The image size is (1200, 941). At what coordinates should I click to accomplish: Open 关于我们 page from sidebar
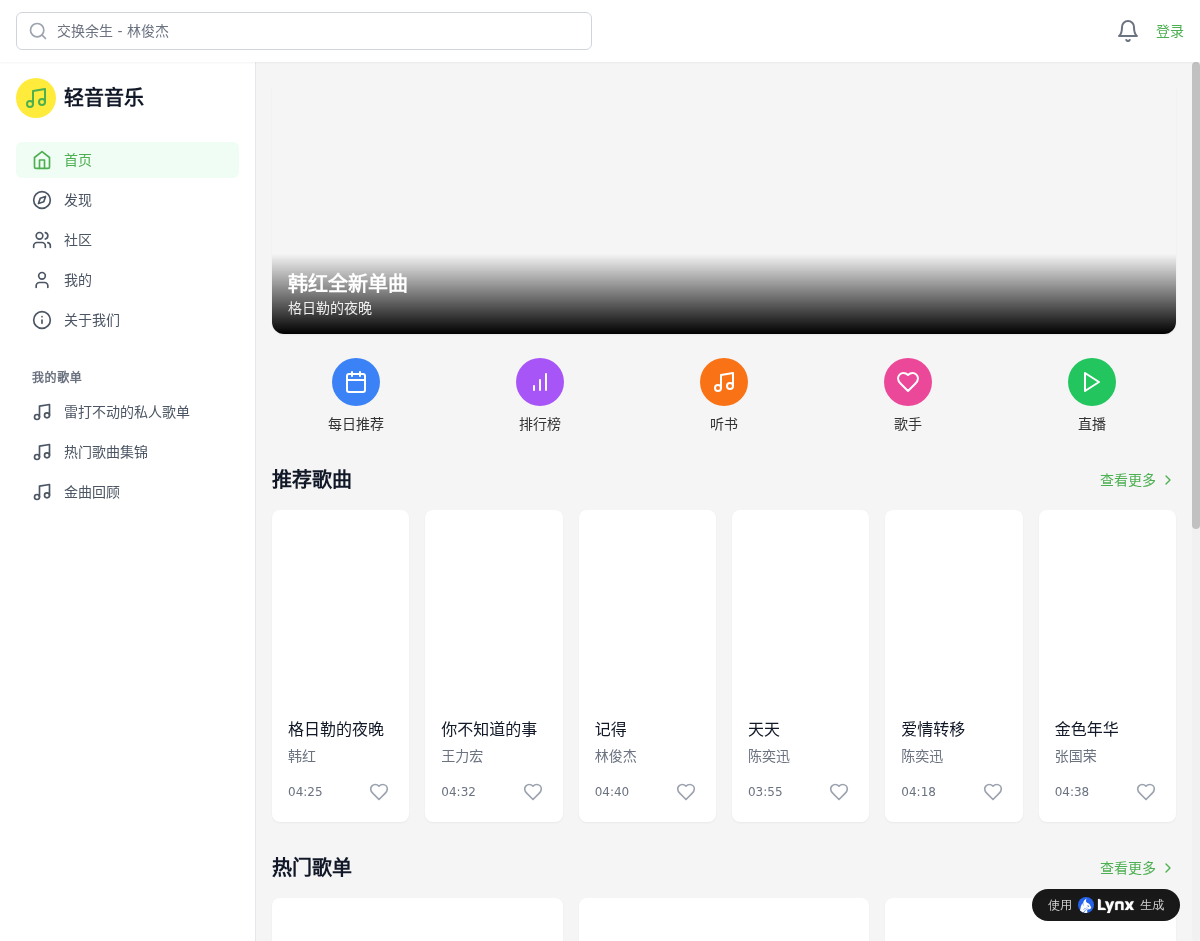[92, 320]
